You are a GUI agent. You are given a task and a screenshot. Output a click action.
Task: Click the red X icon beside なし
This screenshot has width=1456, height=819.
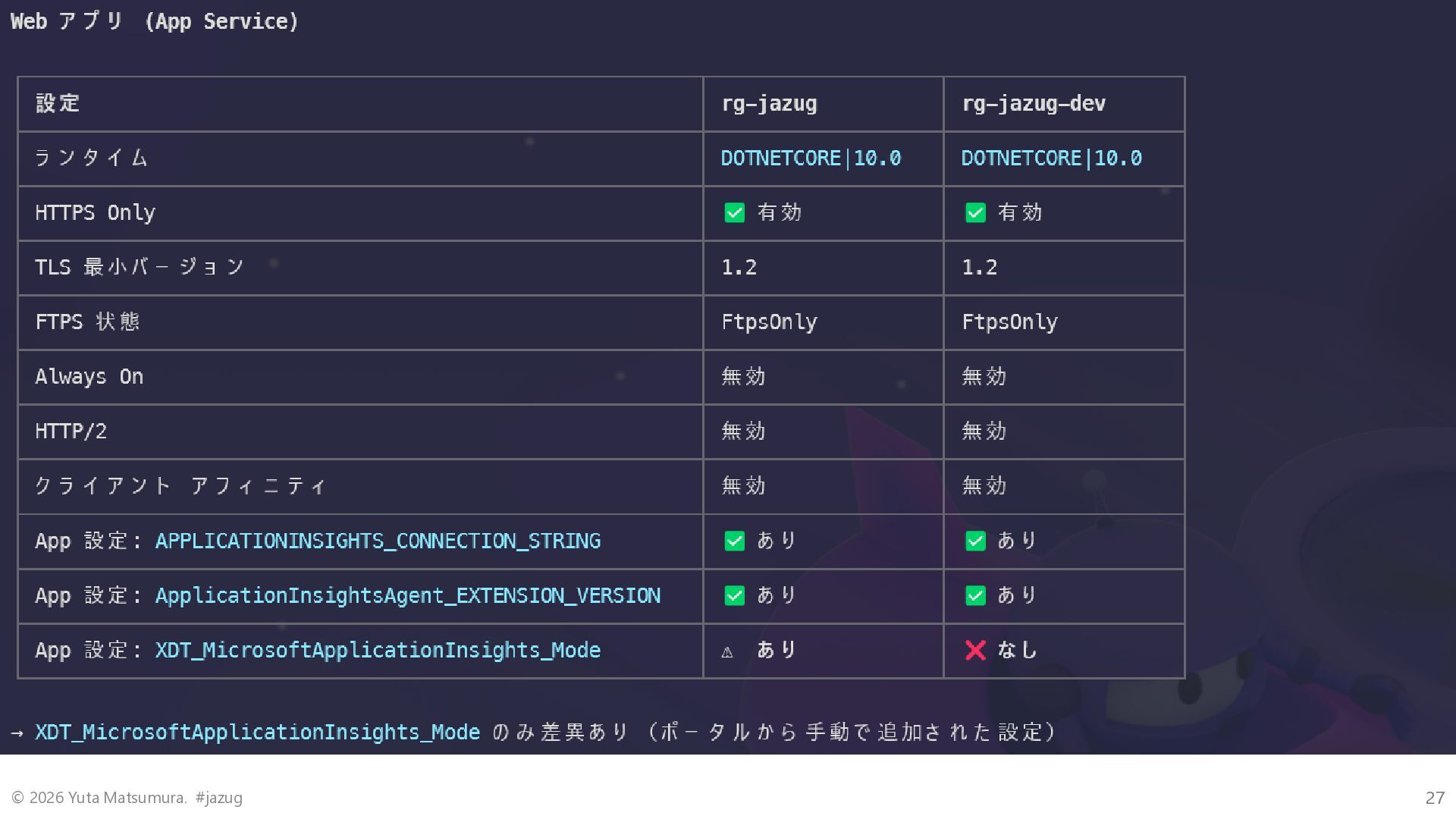pyautogui.click(x=975, y=650)
